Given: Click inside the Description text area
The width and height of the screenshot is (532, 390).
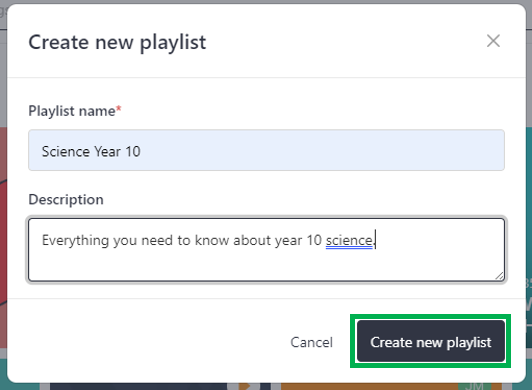Looking at the screenshot, I should (266, 250).
